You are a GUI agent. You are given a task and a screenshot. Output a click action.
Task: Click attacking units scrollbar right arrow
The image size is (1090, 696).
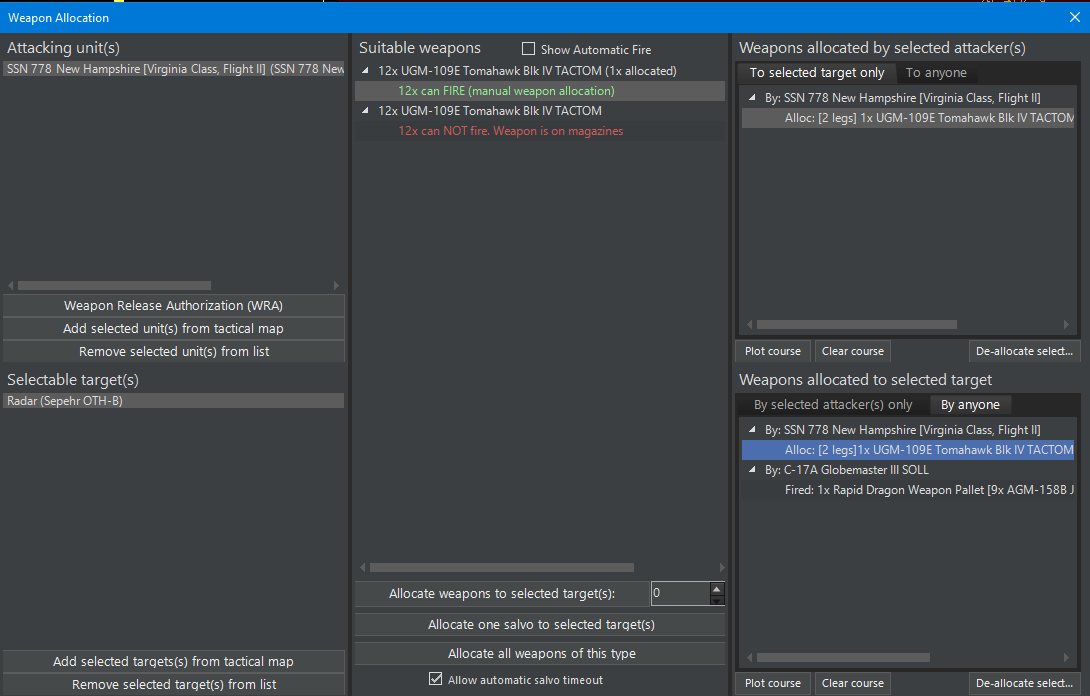(x=336, y=286)
